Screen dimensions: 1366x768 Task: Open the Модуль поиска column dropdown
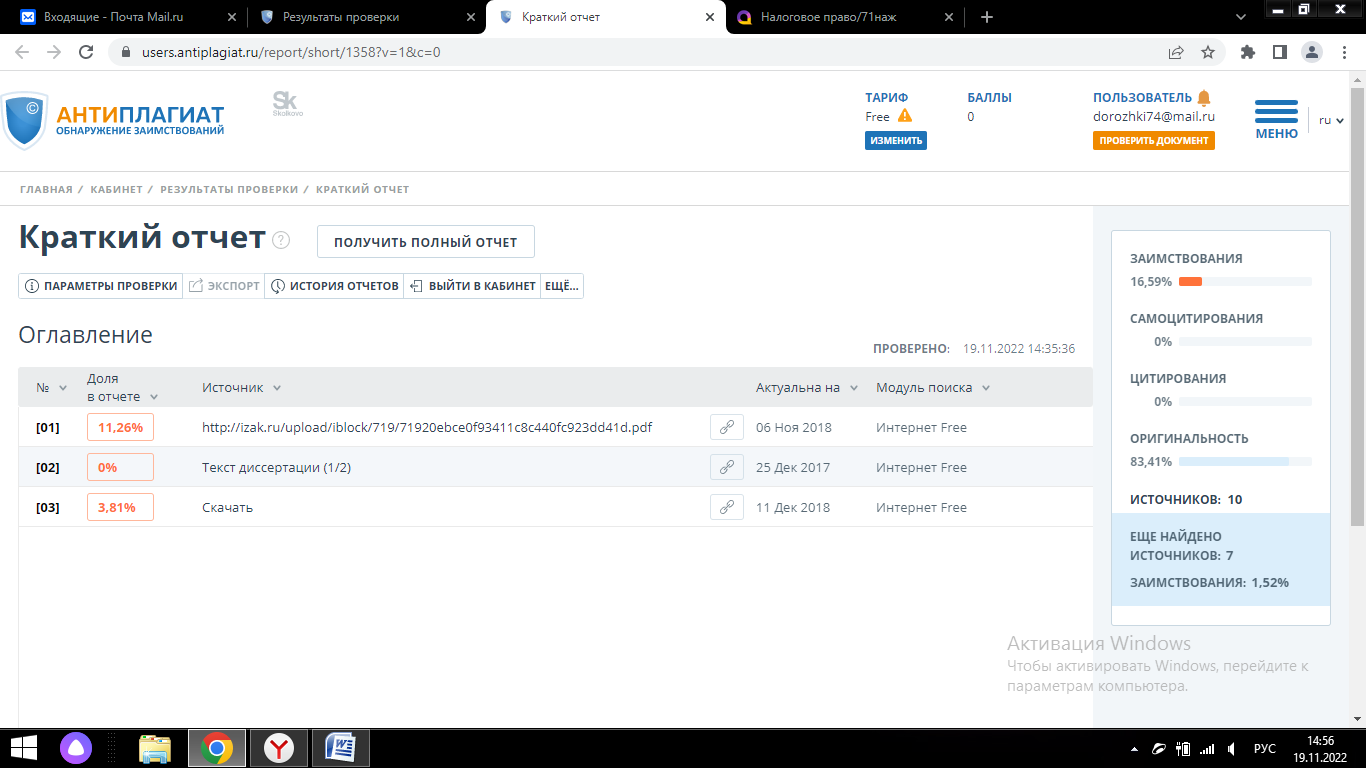click(x=985, y=388)
